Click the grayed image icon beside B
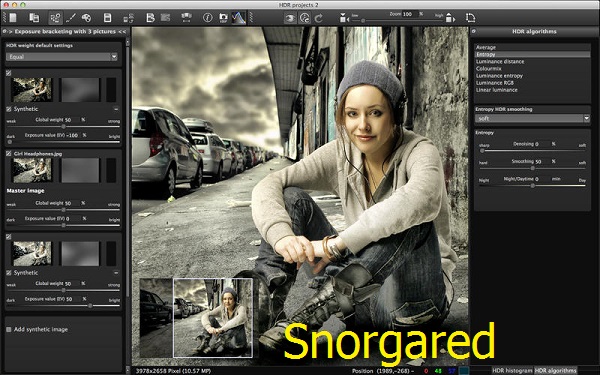Screen dimensions: 600x375 (x=165, y=18)
